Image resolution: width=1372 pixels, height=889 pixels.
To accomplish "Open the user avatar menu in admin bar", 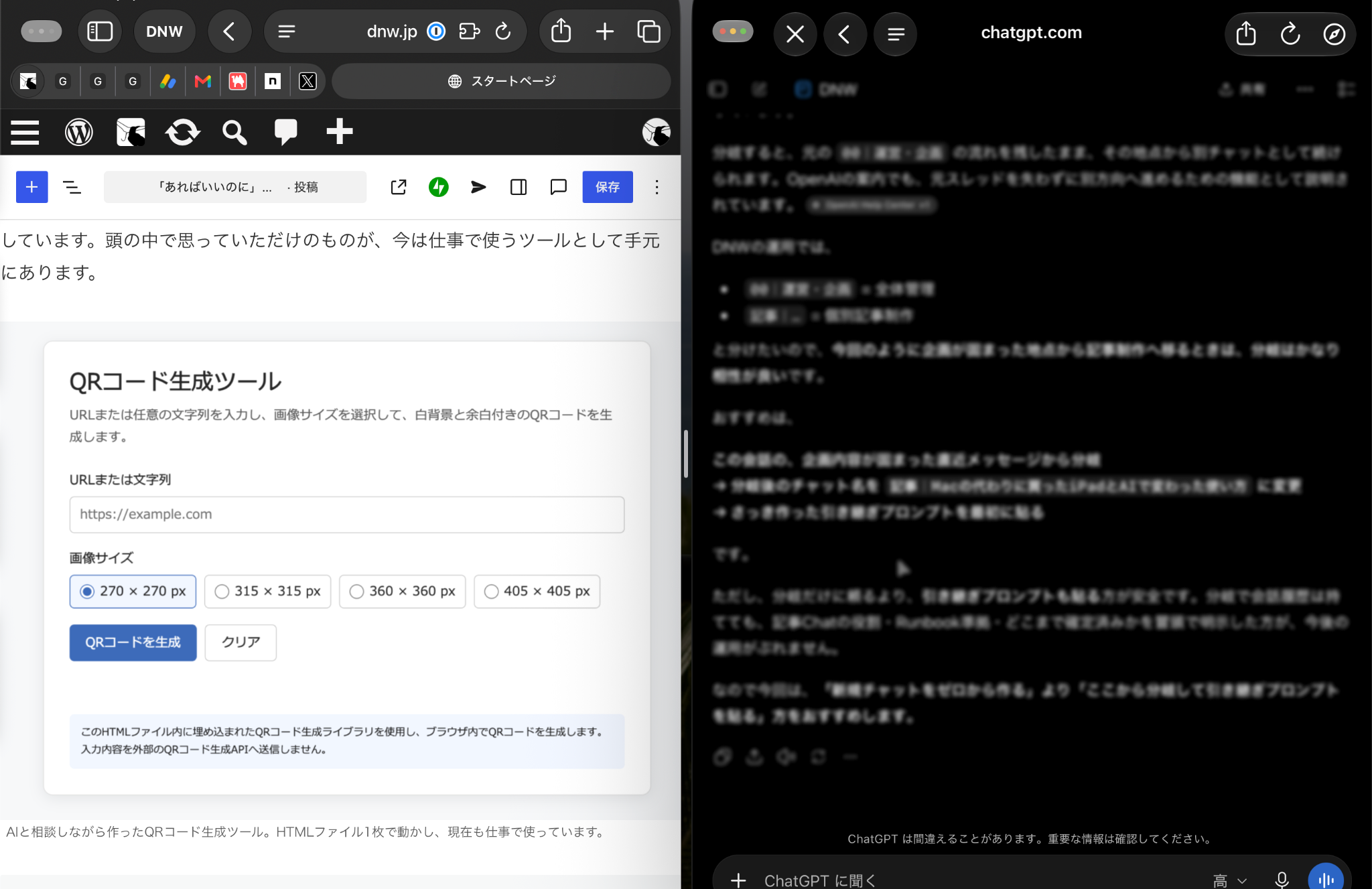I will coord(656,132).
